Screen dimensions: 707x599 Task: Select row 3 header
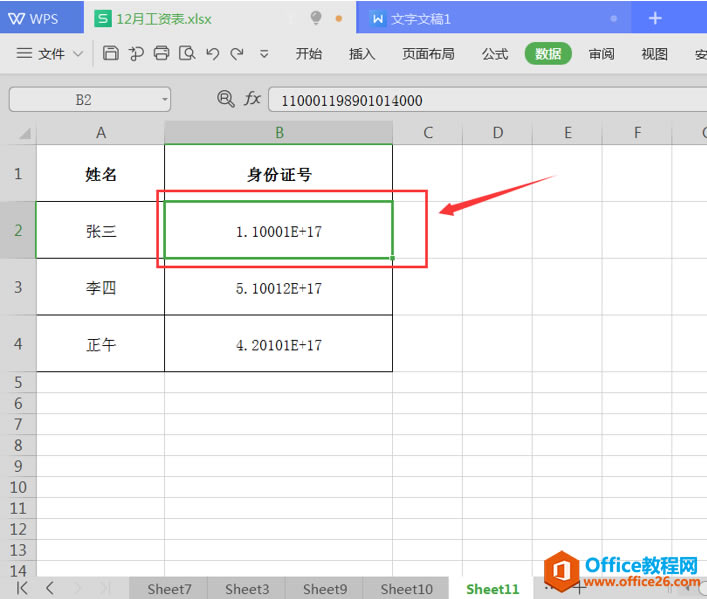(18, 287)
